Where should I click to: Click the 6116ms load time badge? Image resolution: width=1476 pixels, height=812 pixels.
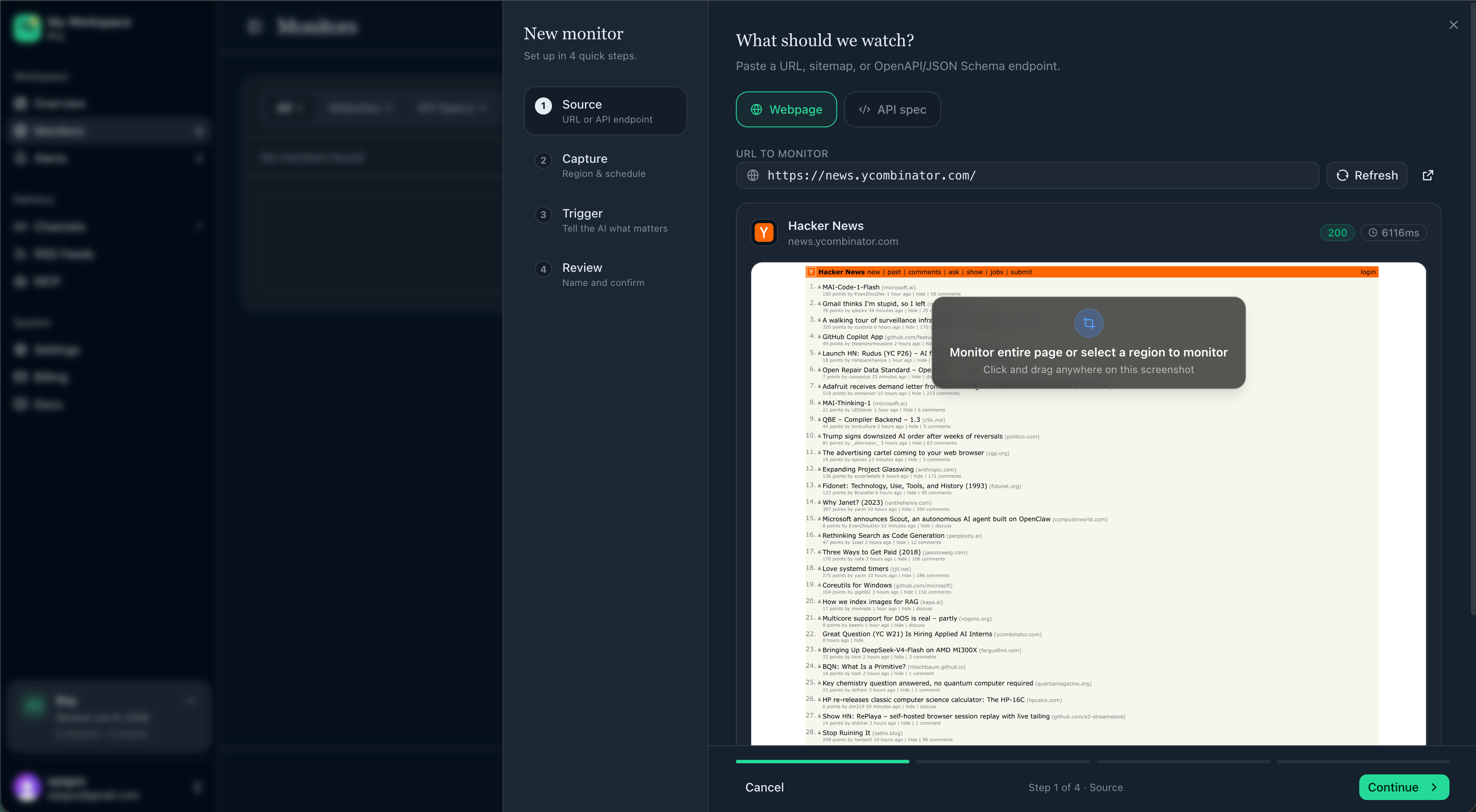[x=1393, y=232]
